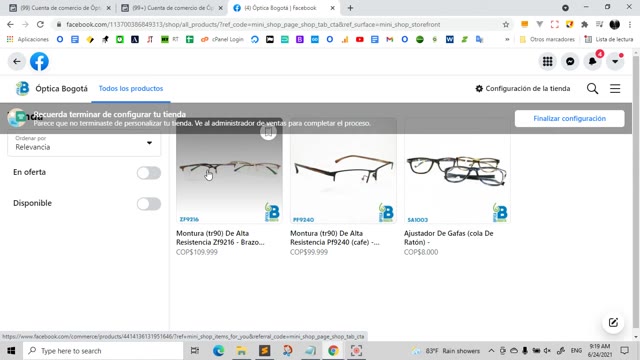The height and width of the screenshot is (360, 640).
Task: Expand the Ordenar por Relevancia dropdown
Action: [84, 143]
